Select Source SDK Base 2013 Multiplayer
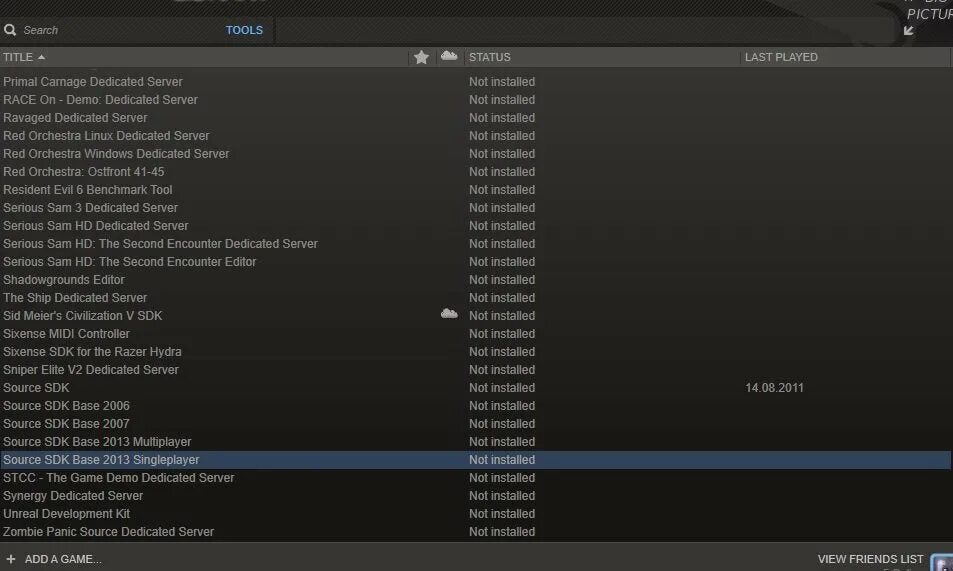The width and height of the screenshot is (953, 571). coord(97,442)
